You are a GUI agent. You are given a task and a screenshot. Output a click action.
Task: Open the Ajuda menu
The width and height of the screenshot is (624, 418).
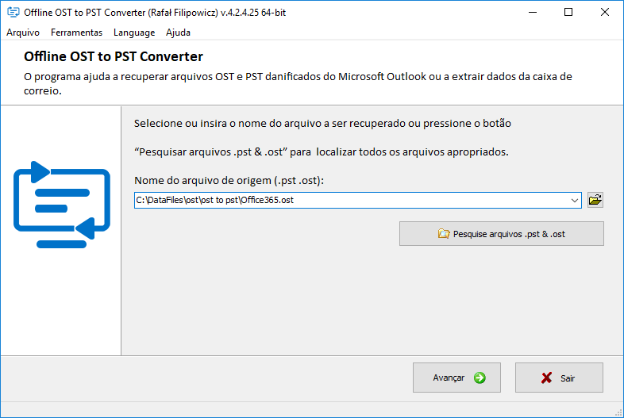pyautogui.click(x=178, y=32)
